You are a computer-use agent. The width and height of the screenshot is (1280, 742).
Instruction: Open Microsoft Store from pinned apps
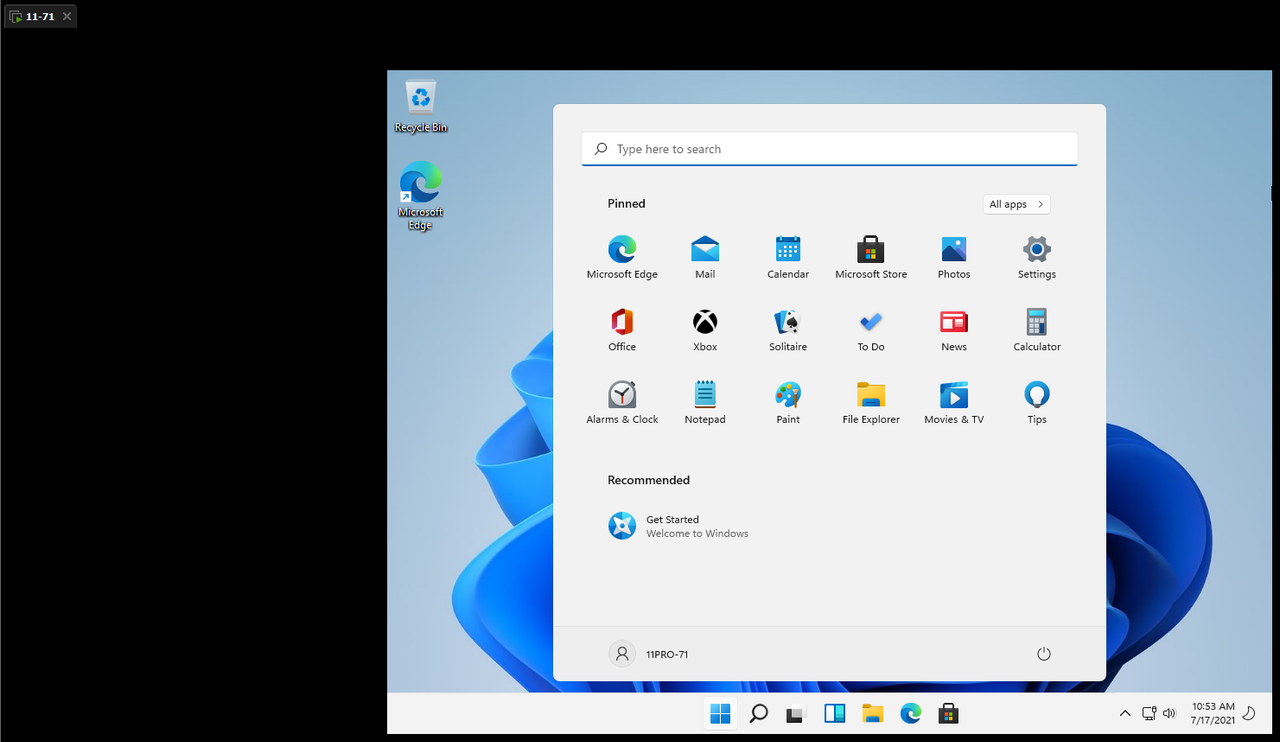point(871,257)
